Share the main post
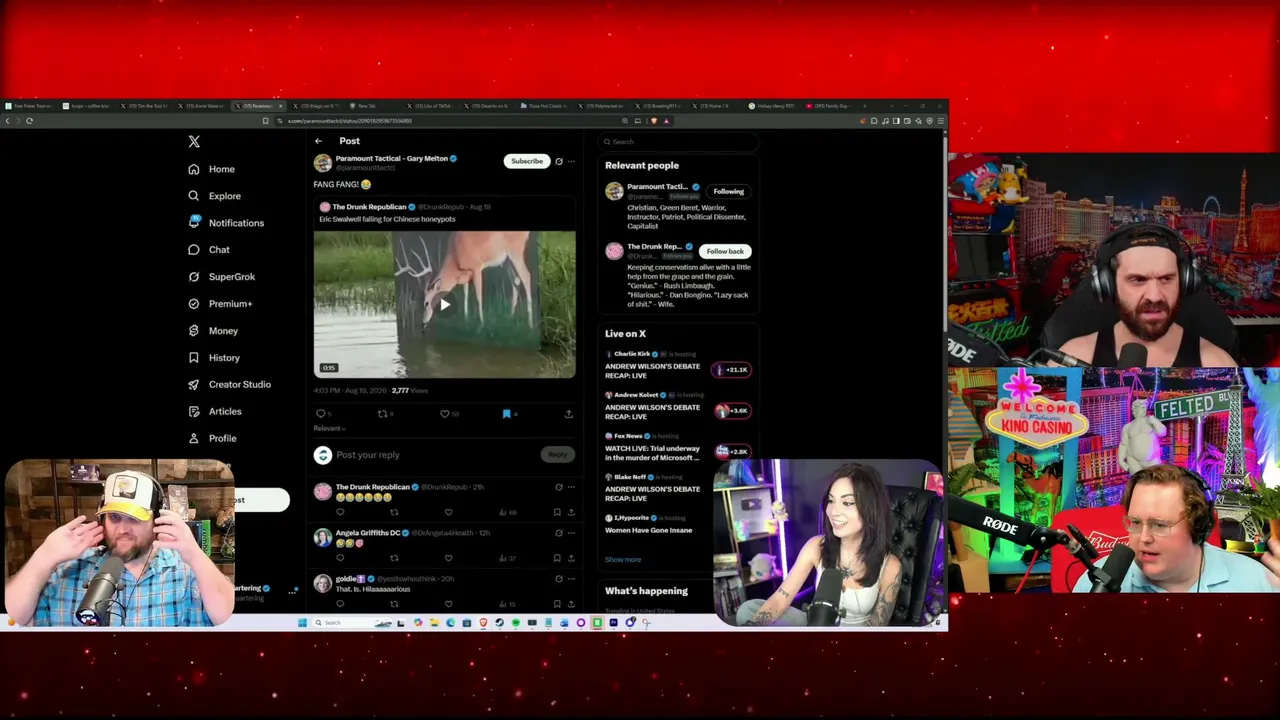Screen dimensions: 1280x720 569,414
